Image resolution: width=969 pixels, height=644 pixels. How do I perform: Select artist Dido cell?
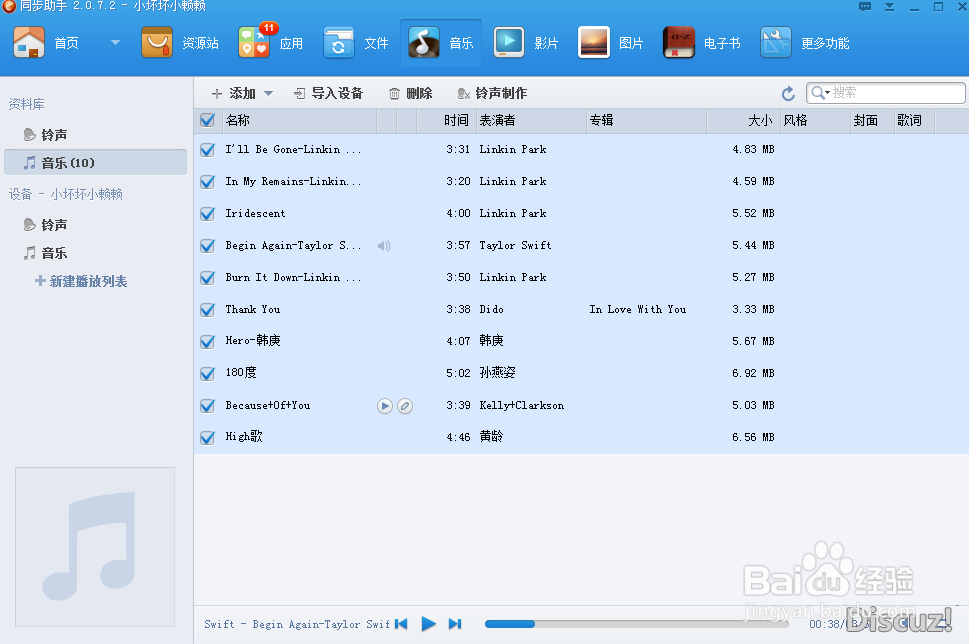[492, 309]
